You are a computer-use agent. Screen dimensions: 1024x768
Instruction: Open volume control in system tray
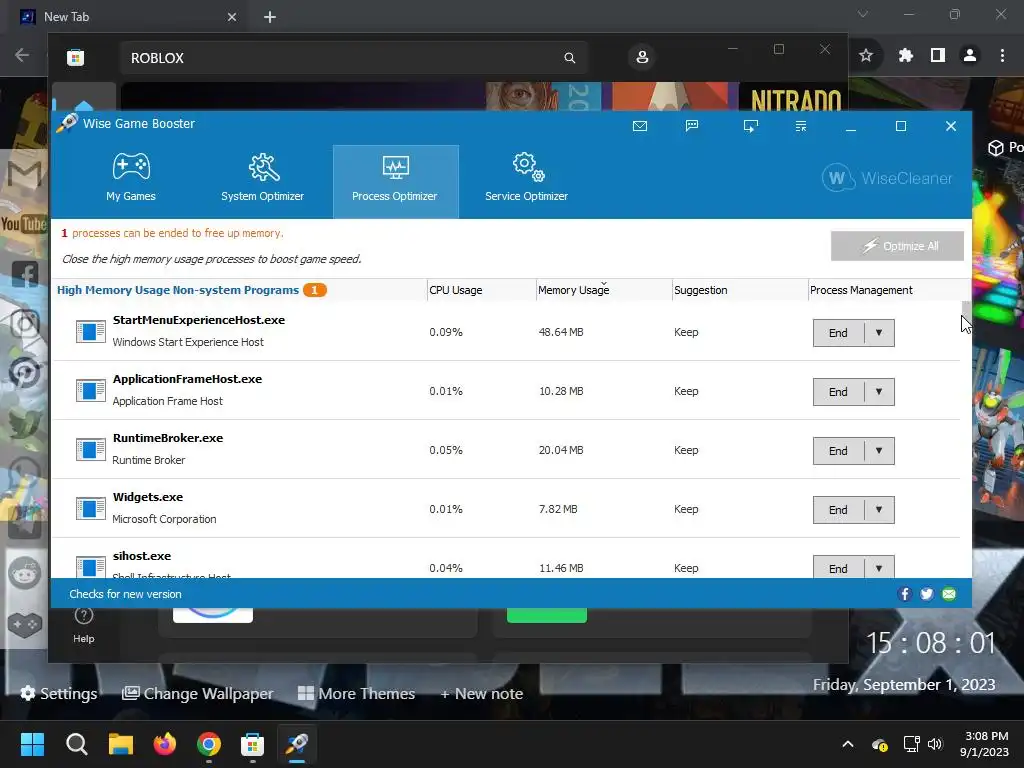tap(935, 744)
